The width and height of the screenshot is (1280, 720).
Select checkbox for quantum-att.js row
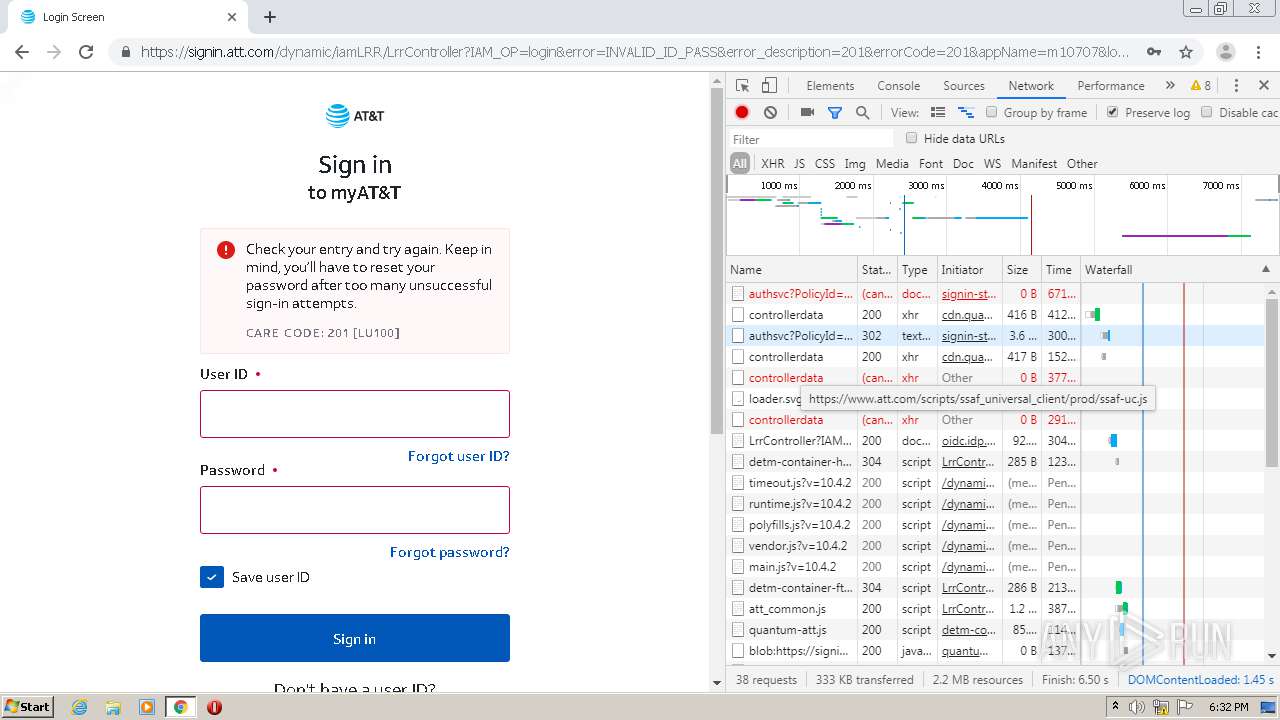point(737,630)
